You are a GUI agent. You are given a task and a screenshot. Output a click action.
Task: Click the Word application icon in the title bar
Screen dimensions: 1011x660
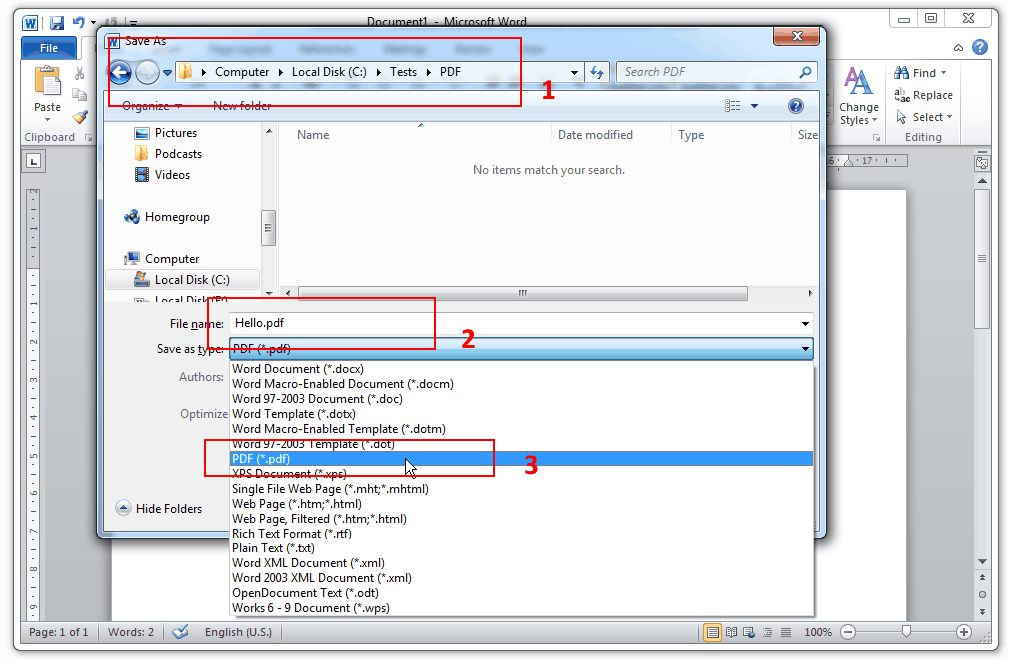30,24
